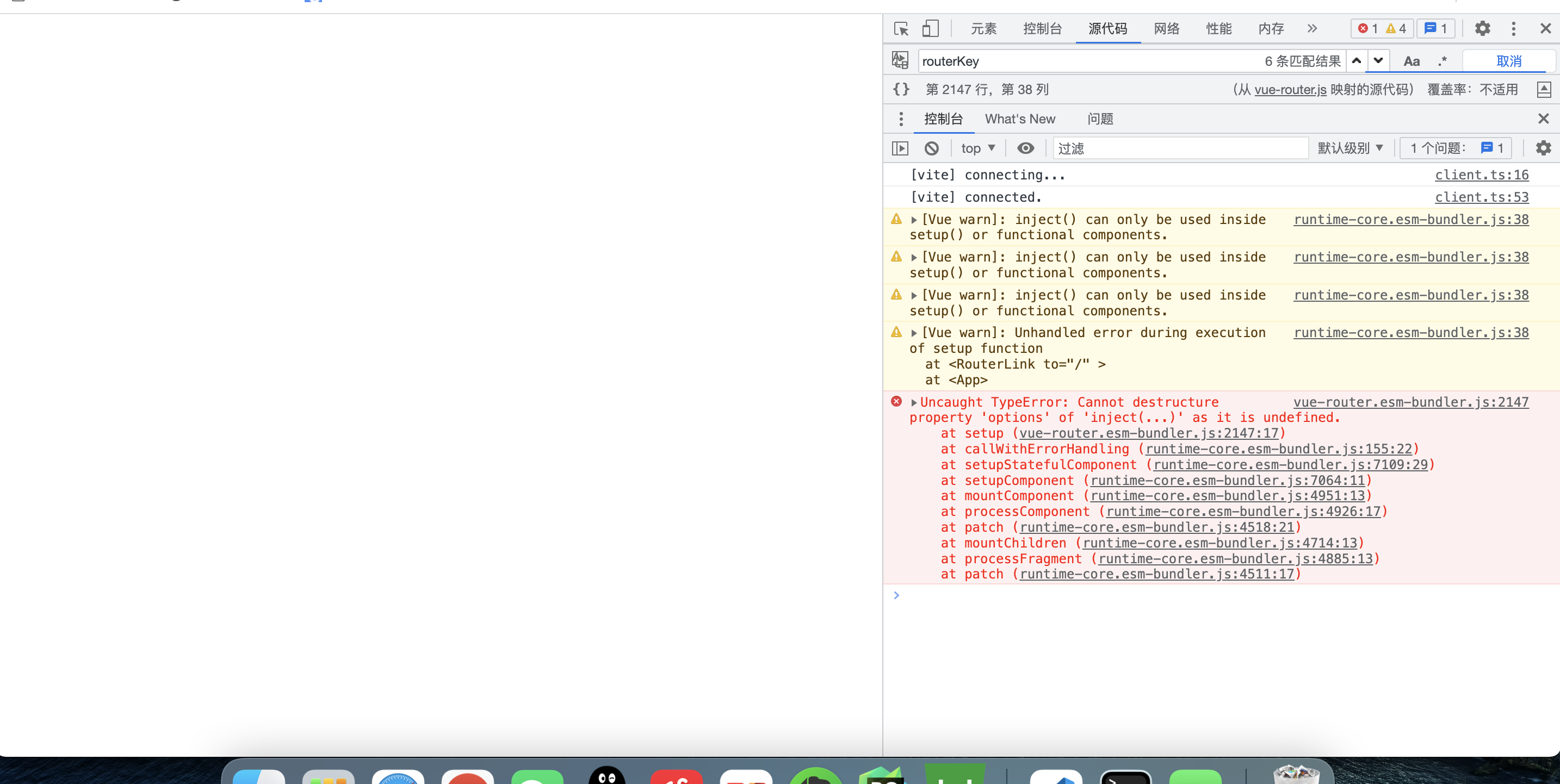Viewport: 1560px width, 784px height.
Task: Jump to previous search match arrow
Action: pos(1357,60)
